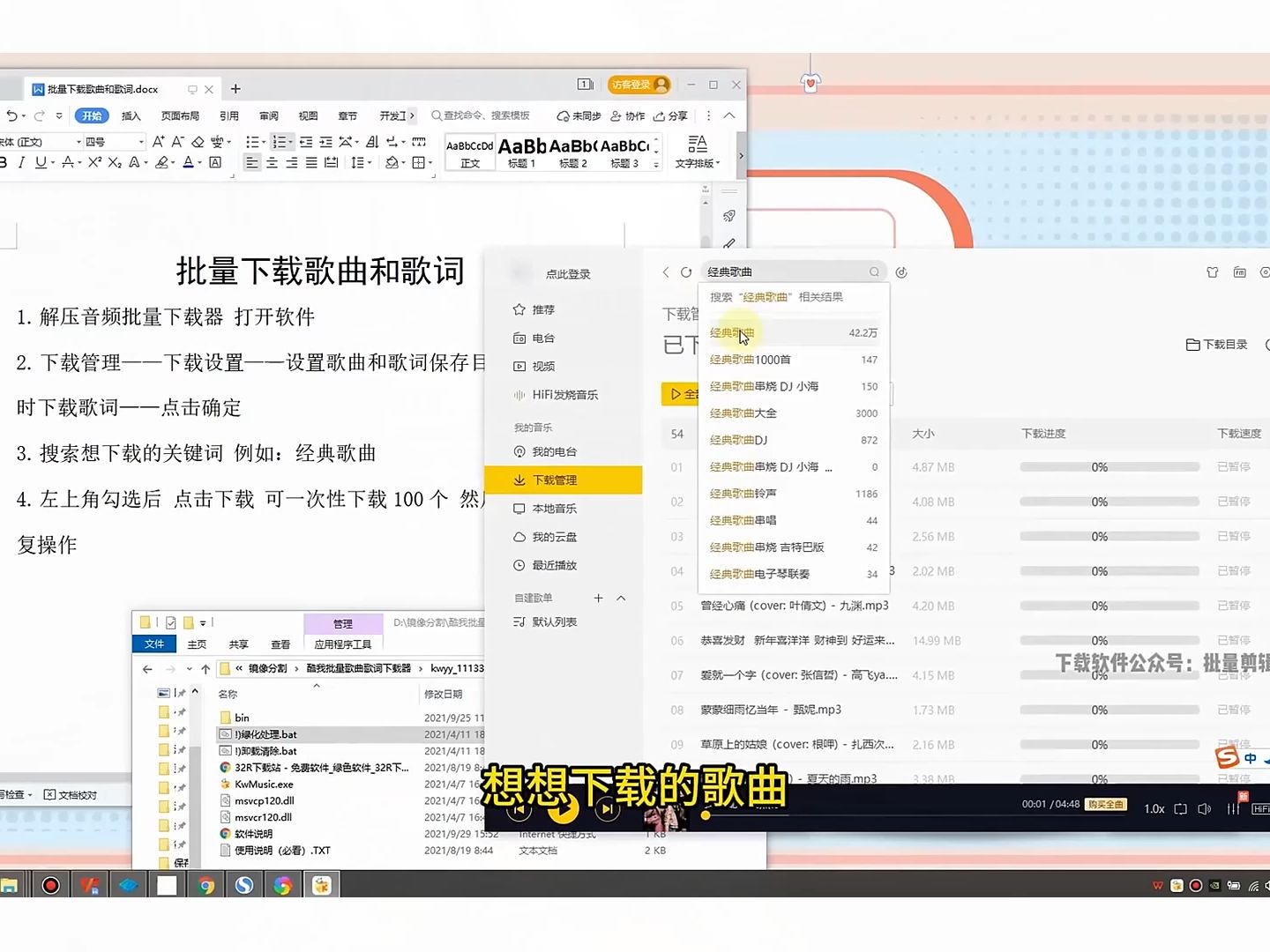Image resolution: width=1270 pixels, height=952 pixels.
Task: Select suggestion 经典歌曲大全
Action: pyautogui.click(x=794, y=413)
